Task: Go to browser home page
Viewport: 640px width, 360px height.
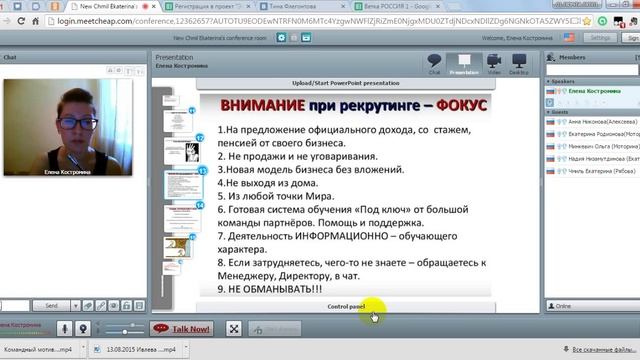Action: pos(36,21)
